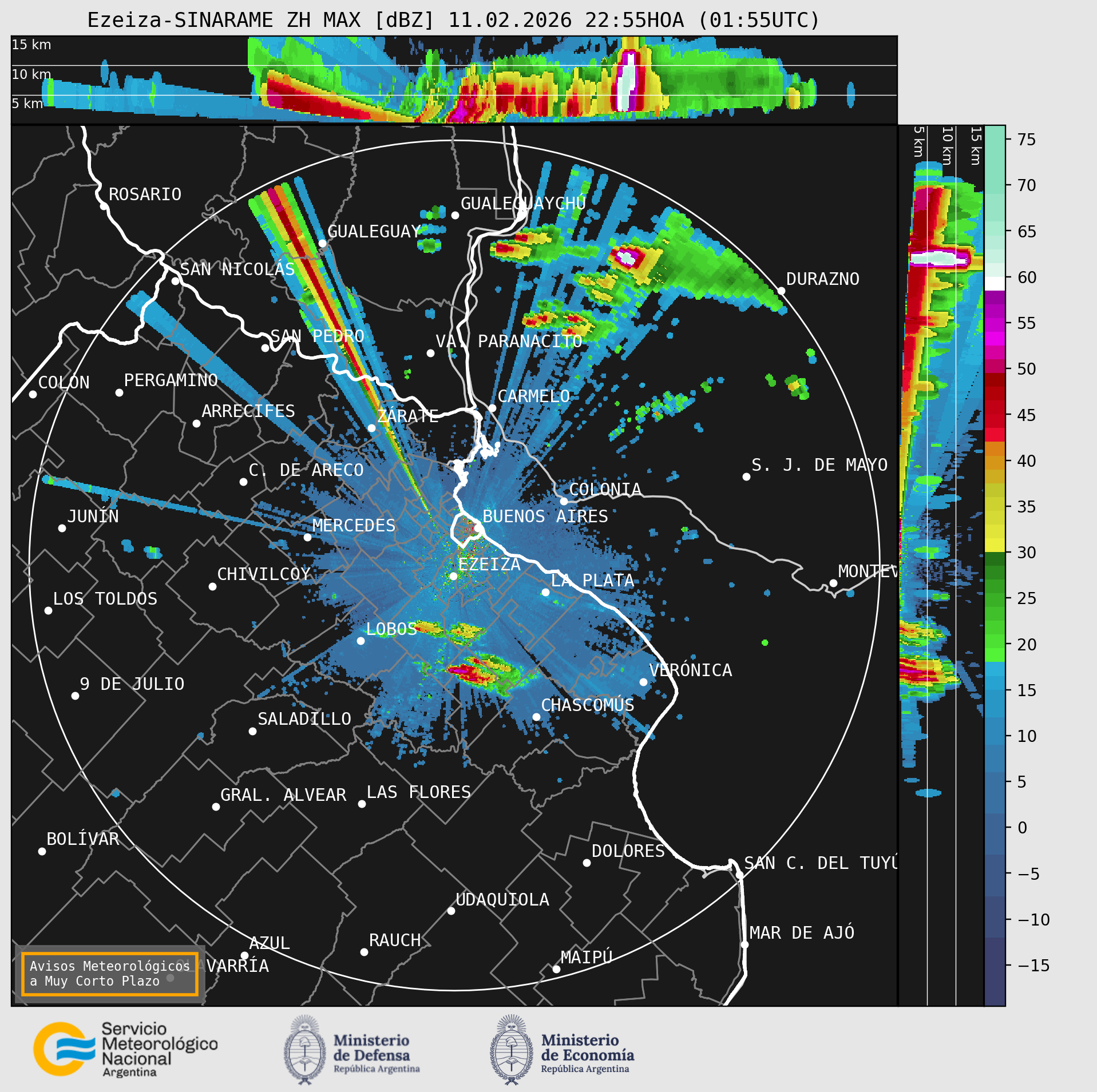Click the SAN PEDRO city label
This screenshot has height=1092, width=1097.
(x=317, y=336)
